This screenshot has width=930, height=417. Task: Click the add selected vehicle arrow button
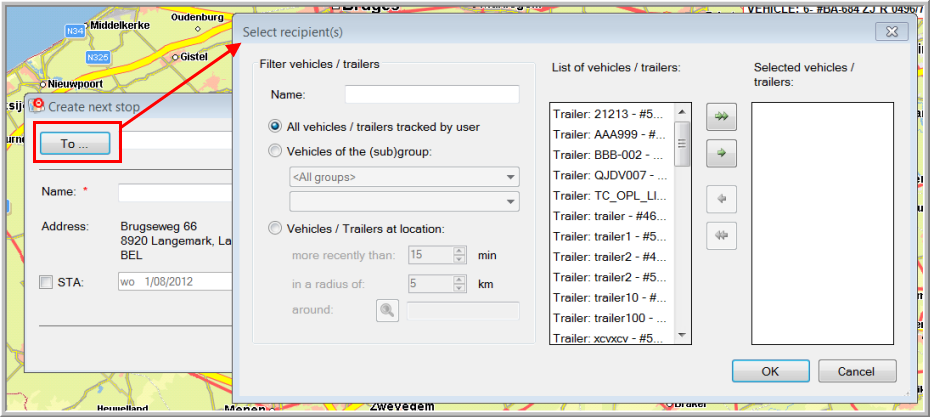click(x=720, y=154)
